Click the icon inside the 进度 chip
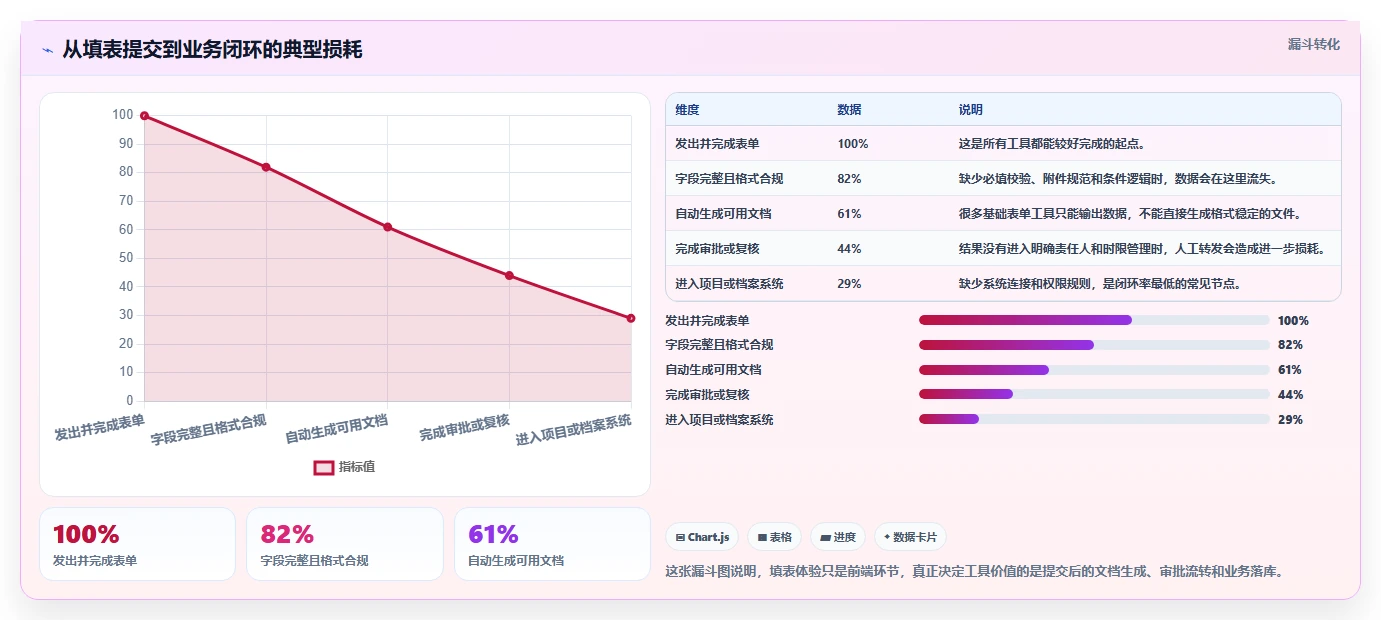 click(825, 538)
